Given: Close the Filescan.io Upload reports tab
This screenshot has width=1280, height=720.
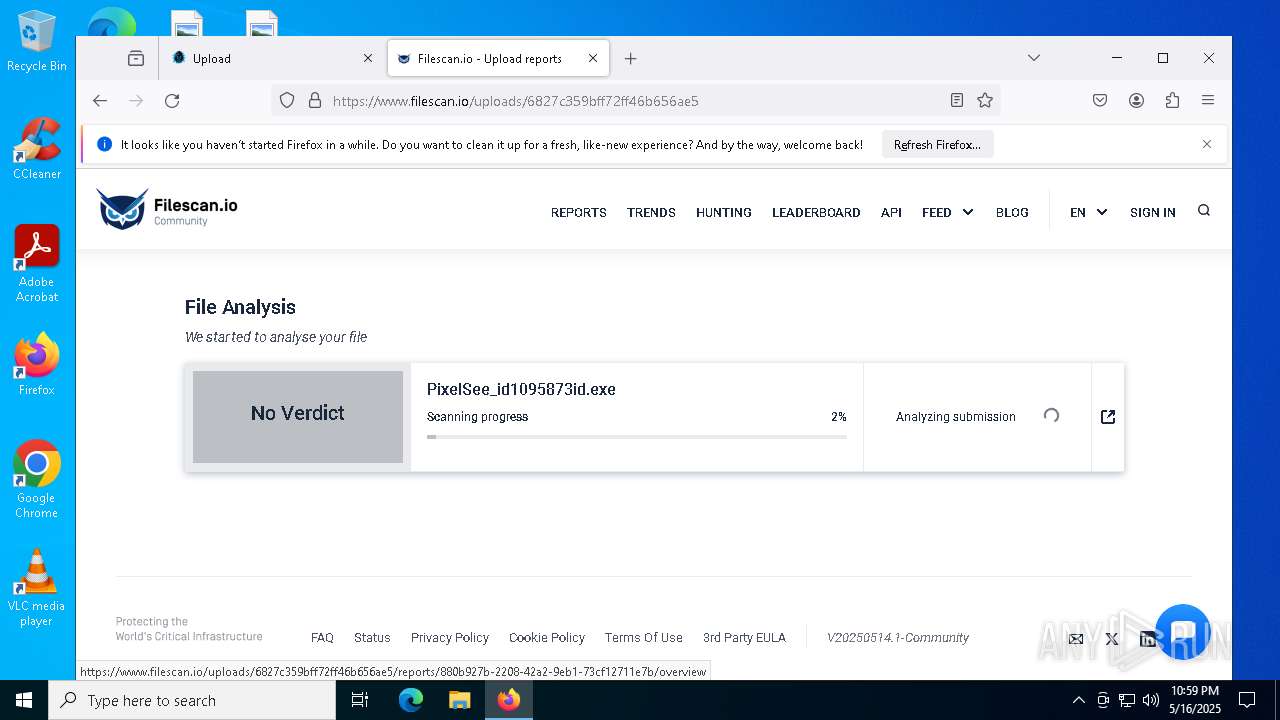Looking at the screenshot, I should click(x=592, y=58).
